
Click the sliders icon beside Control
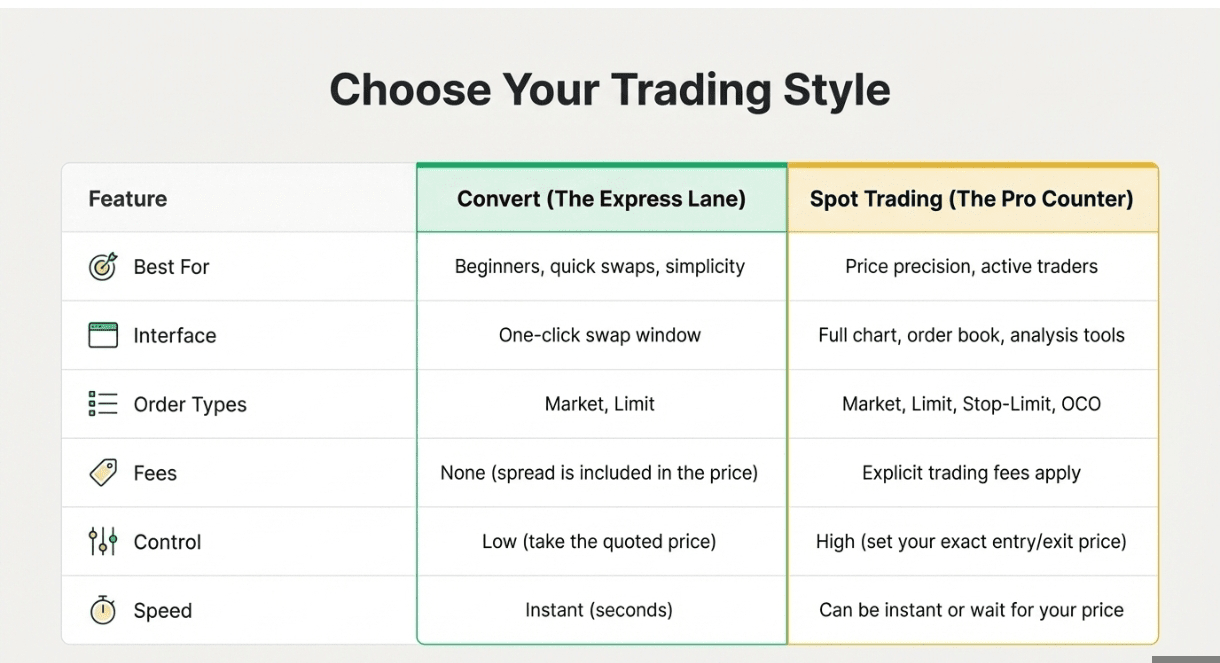point(103,542)
